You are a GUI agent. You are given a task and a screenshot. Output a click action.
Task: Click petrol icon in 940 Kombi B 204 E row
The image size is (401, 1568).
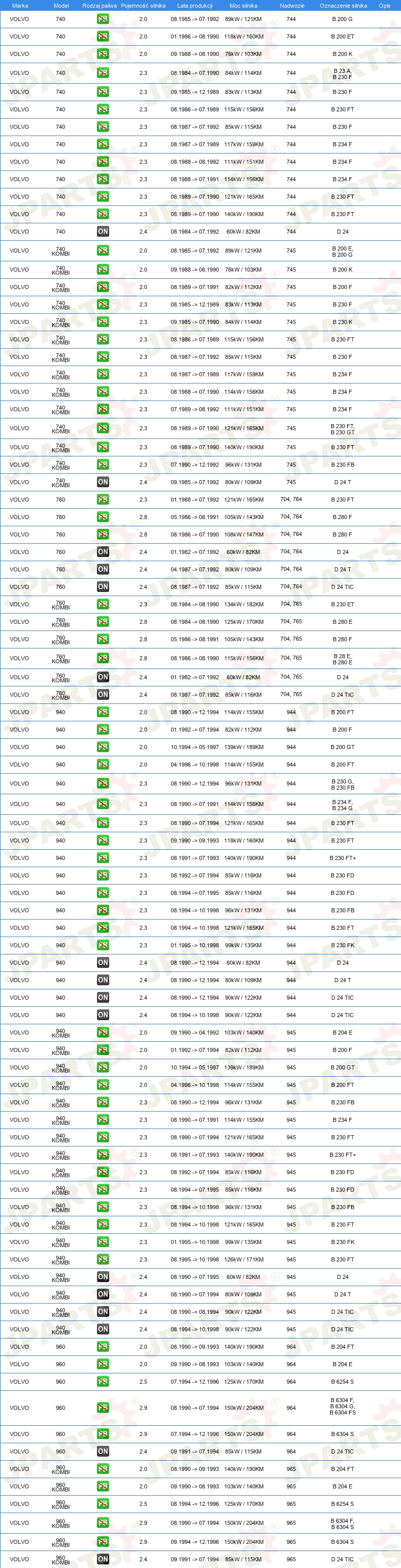click(103, 1032)
